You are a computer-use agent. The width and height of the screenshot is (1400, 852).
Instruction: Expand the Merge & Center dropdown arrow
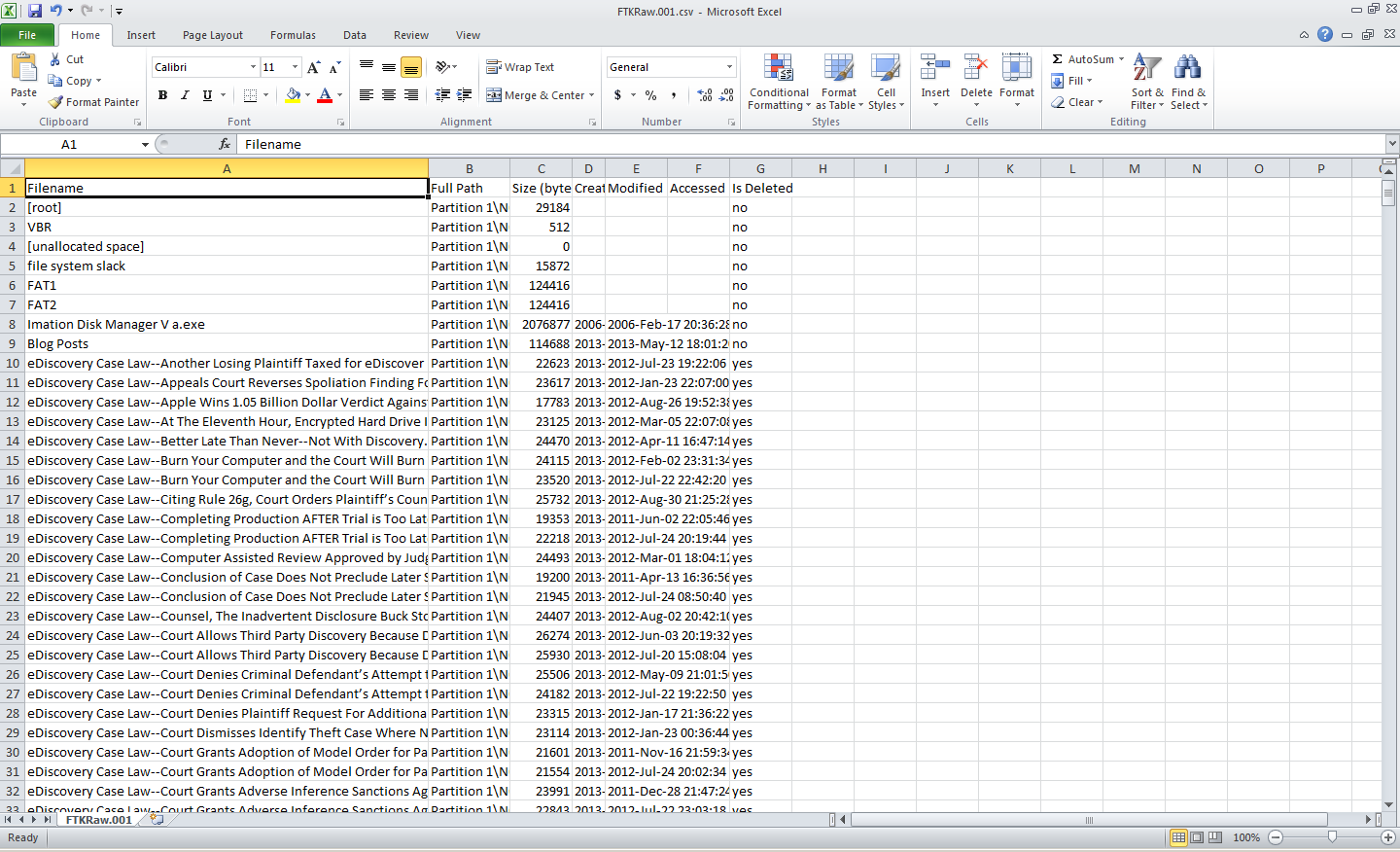[592, 95]
